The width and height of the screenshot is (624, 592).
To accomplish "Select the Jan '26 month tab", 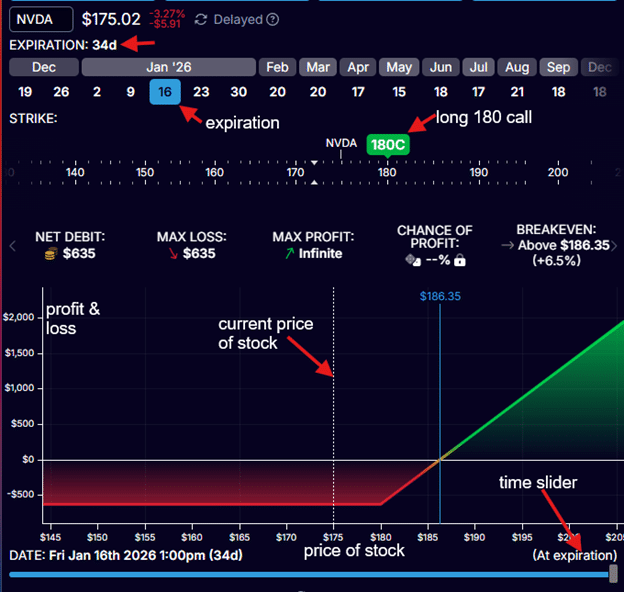I will 169,67.
